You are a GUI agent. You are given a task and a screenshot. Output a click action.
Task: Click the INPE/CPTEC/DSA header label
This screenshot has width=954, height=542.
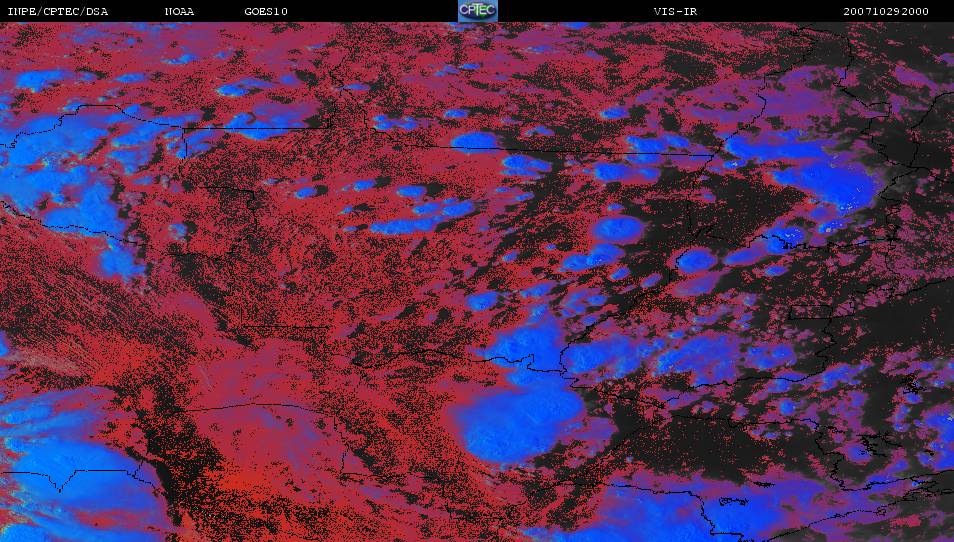(57, 11)
